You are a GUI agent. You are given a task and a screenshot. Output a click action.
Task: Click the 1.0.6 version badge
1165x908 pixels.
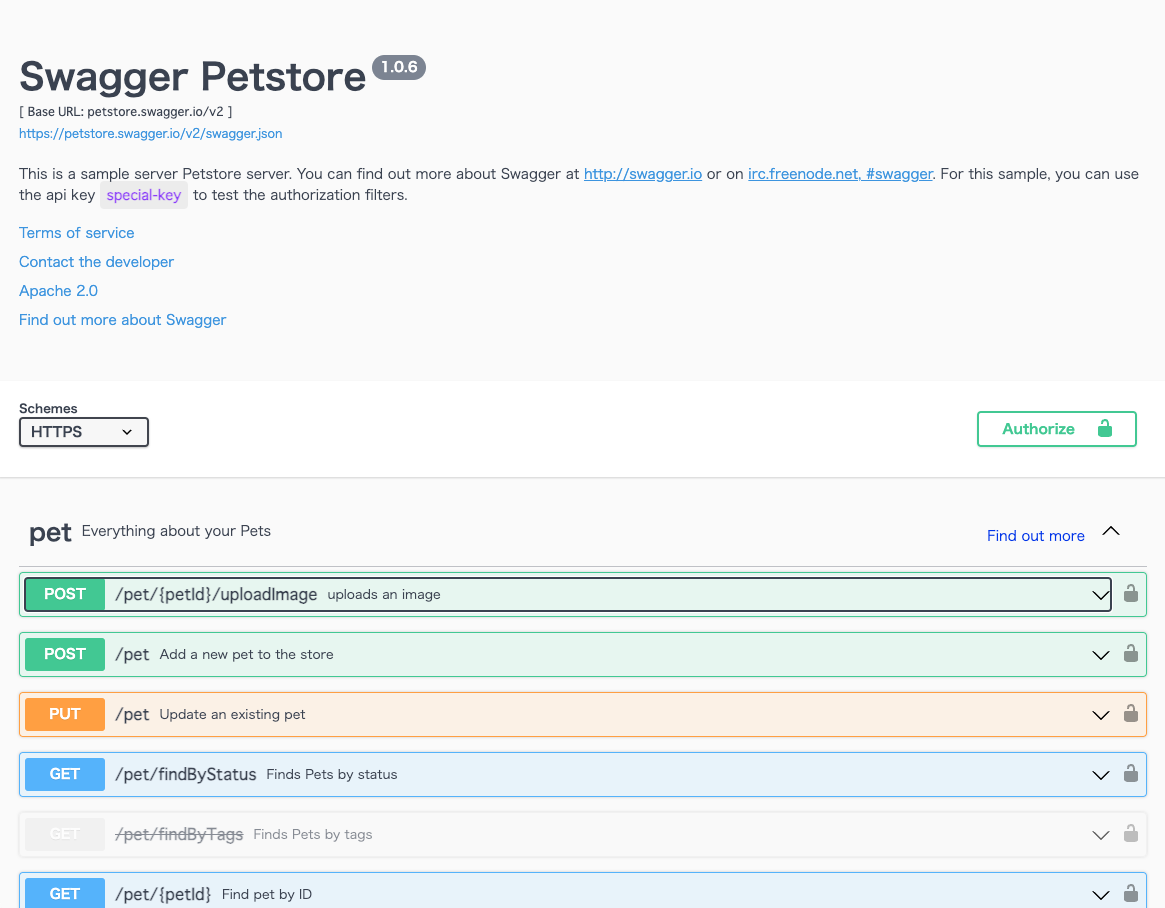pos(399,67)
